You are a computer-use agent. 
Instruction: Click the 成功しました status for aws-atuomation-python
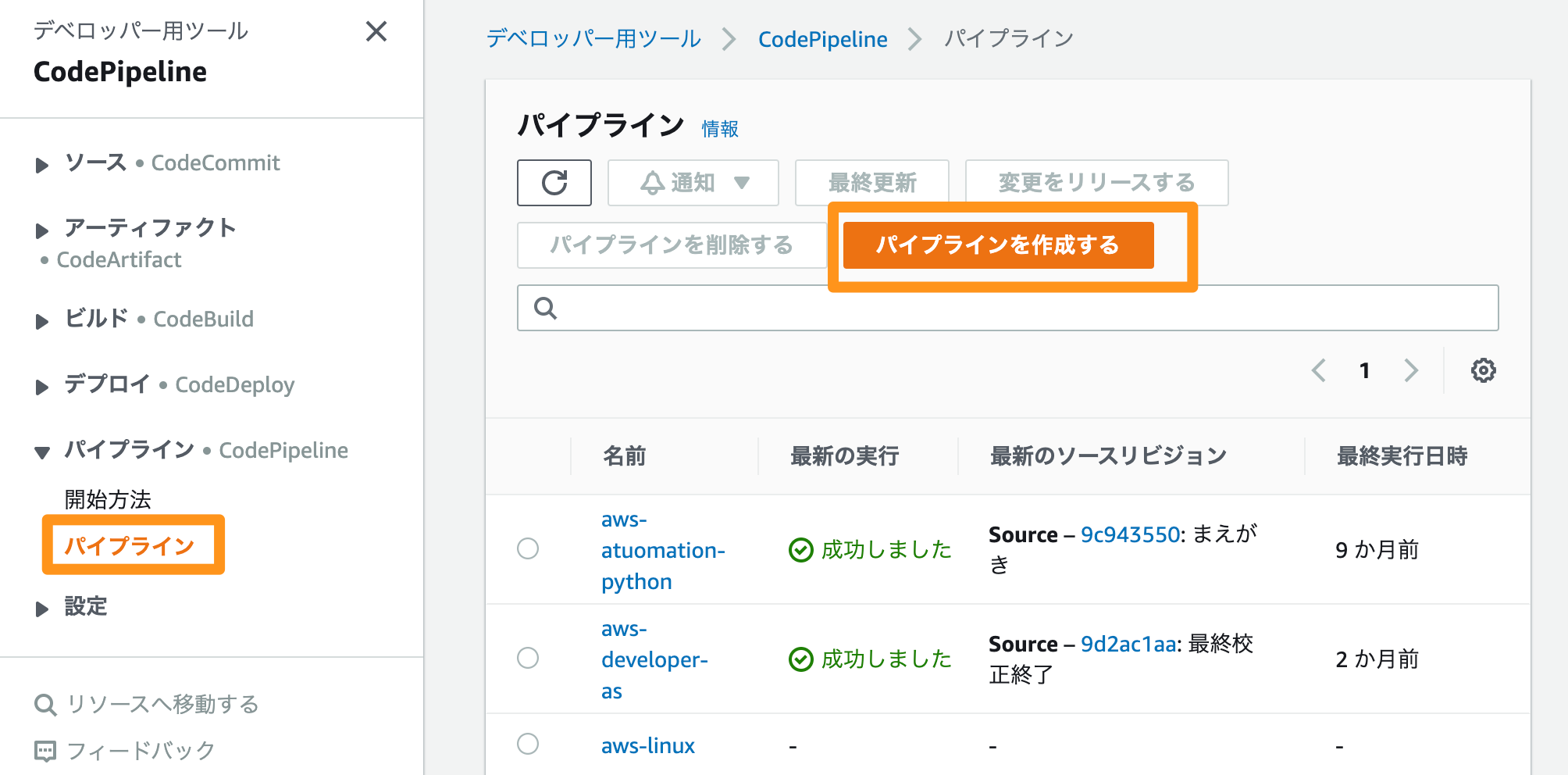point(886,549)
